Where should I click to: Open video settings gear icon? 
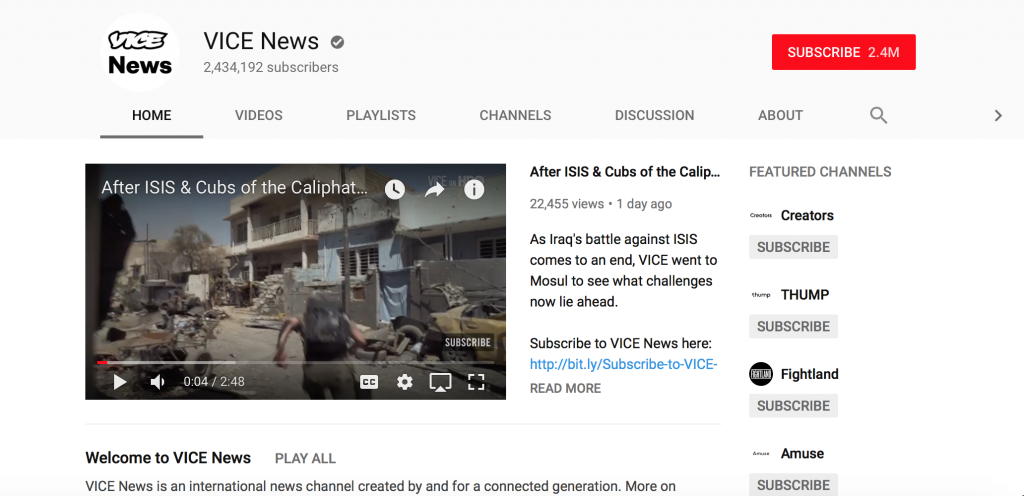405,382
